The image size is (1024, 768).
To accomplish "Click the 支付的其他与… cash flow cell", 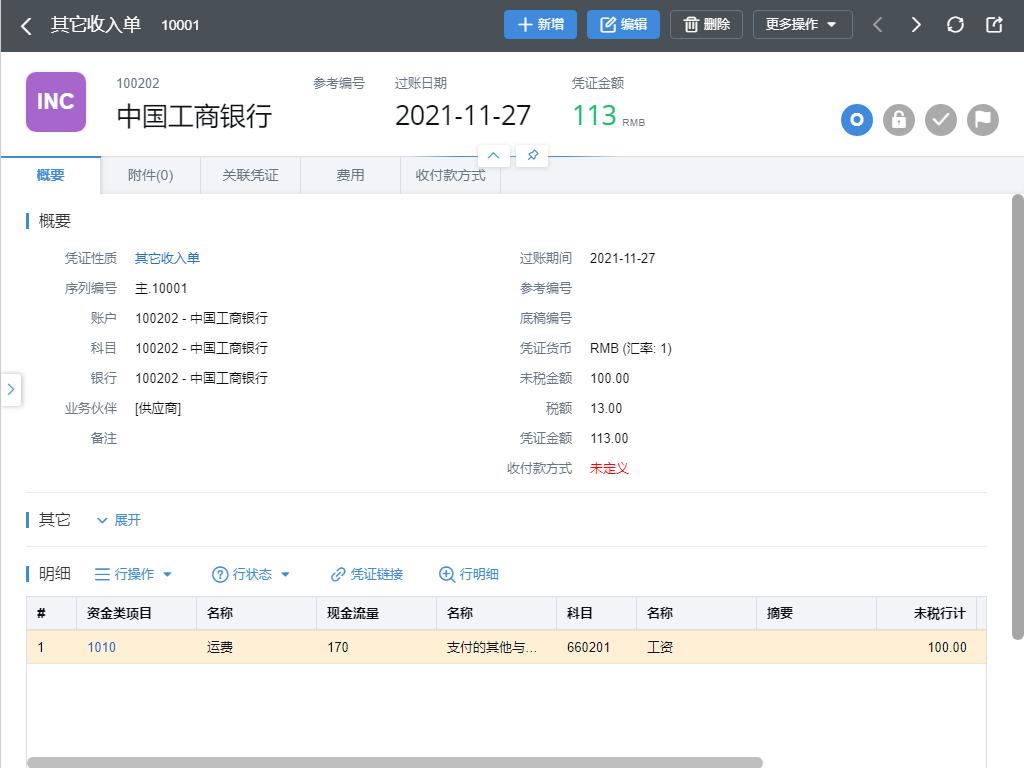I will click(x=496, y=647).
